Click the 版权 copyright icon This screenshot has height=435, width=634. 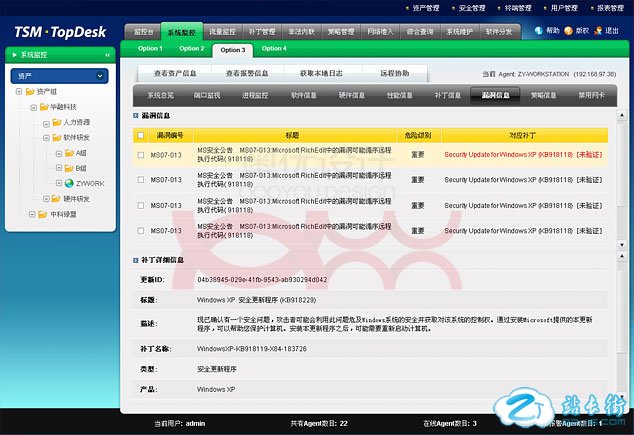(568, 31)
